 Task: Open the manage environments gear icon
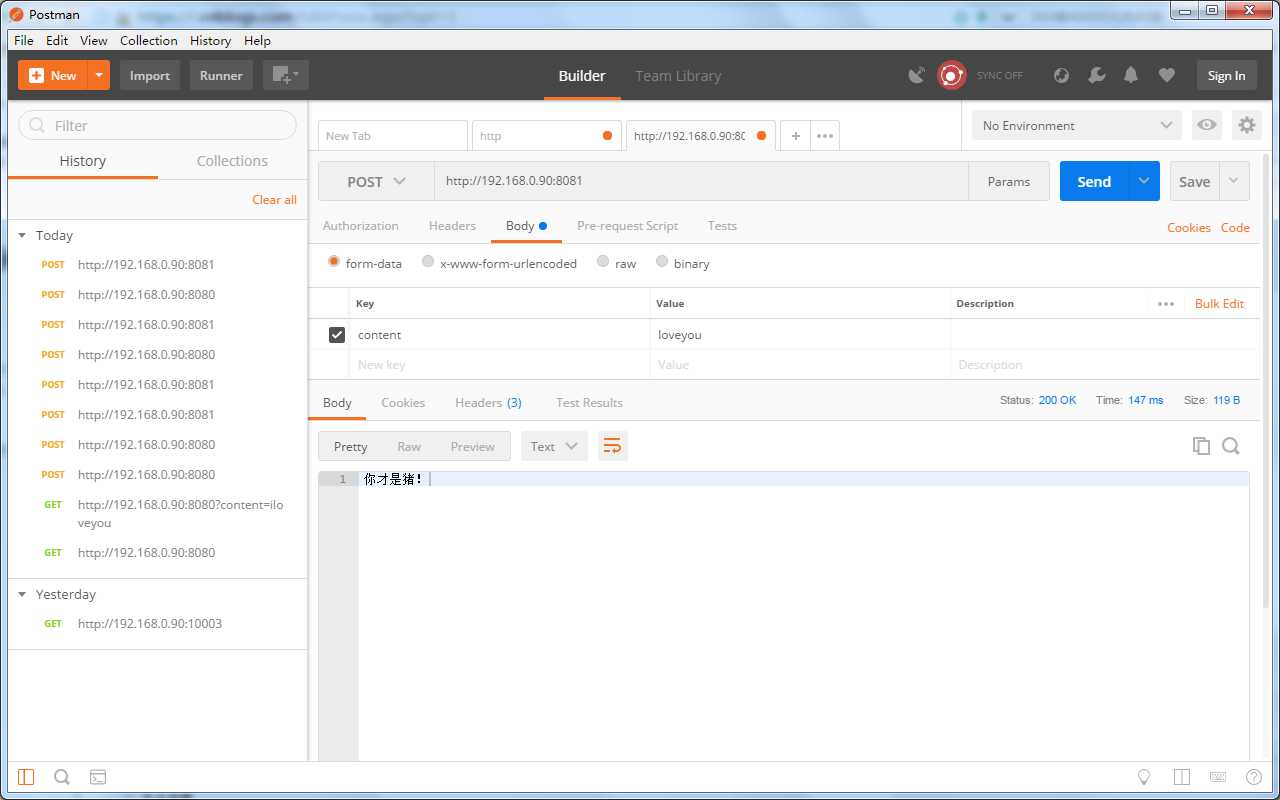[x=1246, y=125]
